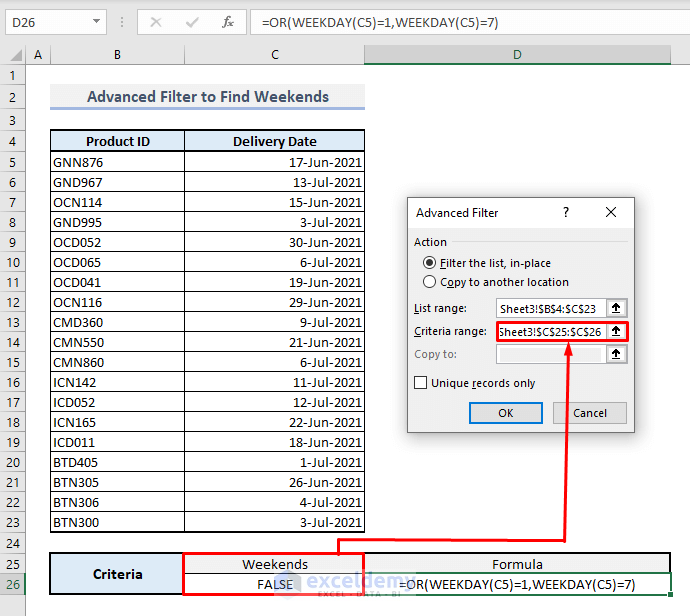
Task: Select row 1 header
Action: pyautogui.click(x=12, y=75)
